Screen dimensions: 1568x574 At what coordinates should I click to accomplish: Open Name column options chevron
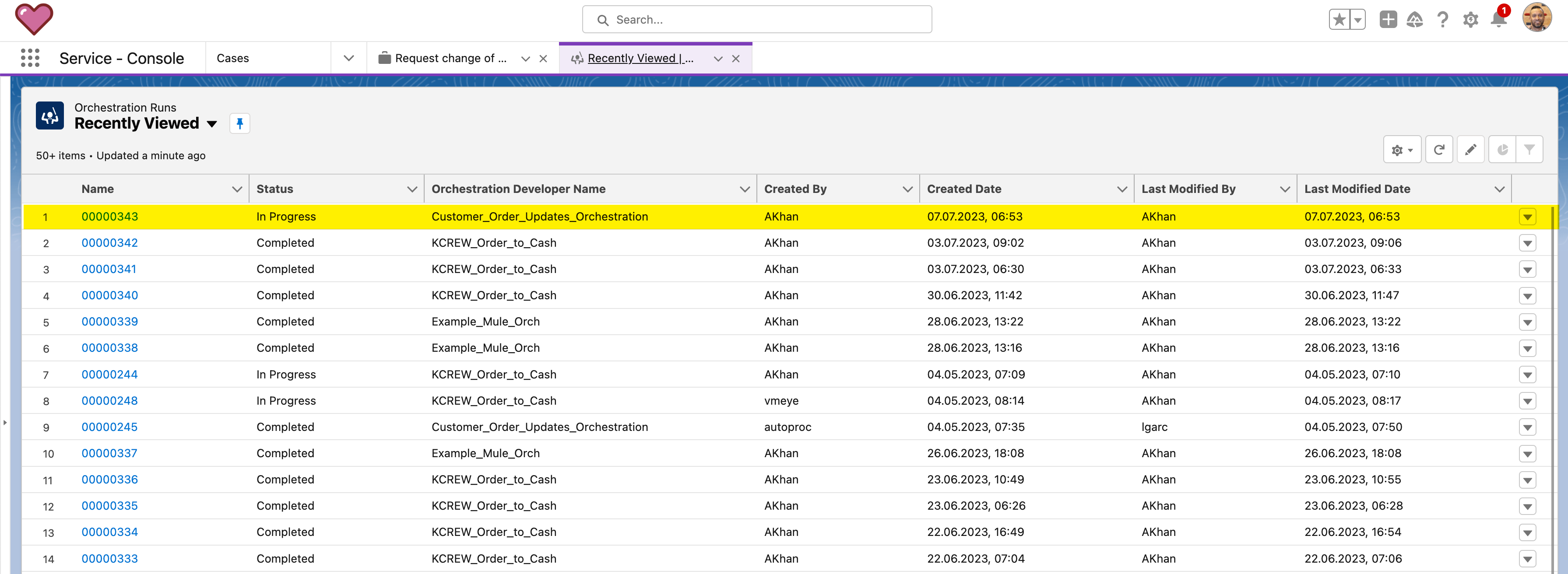tap(237, 189)
